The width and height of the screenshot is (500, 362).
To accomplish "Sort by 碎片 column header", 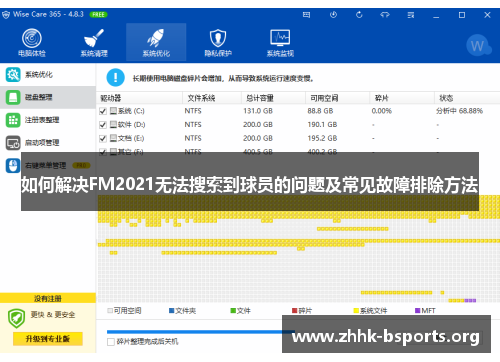I will pos(402,98).
